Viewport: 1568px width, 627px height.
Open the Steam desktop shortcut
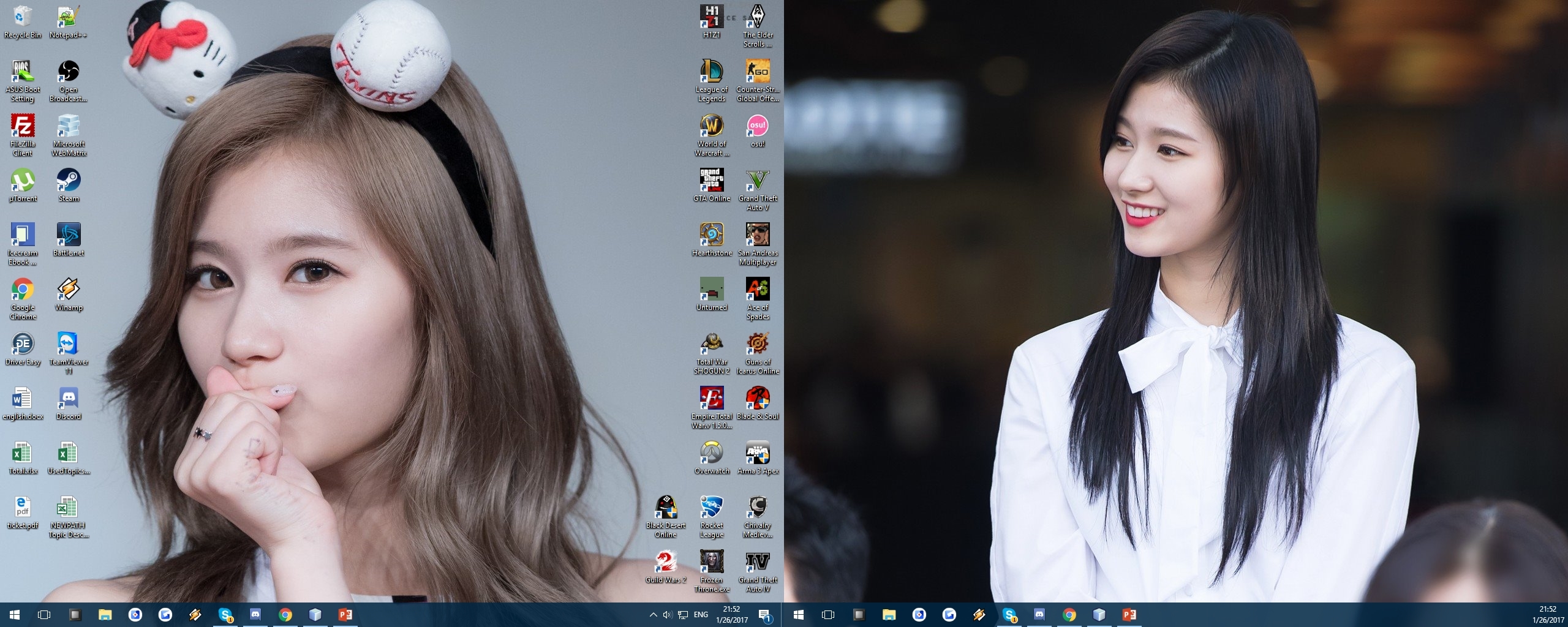tap(69, 186)
